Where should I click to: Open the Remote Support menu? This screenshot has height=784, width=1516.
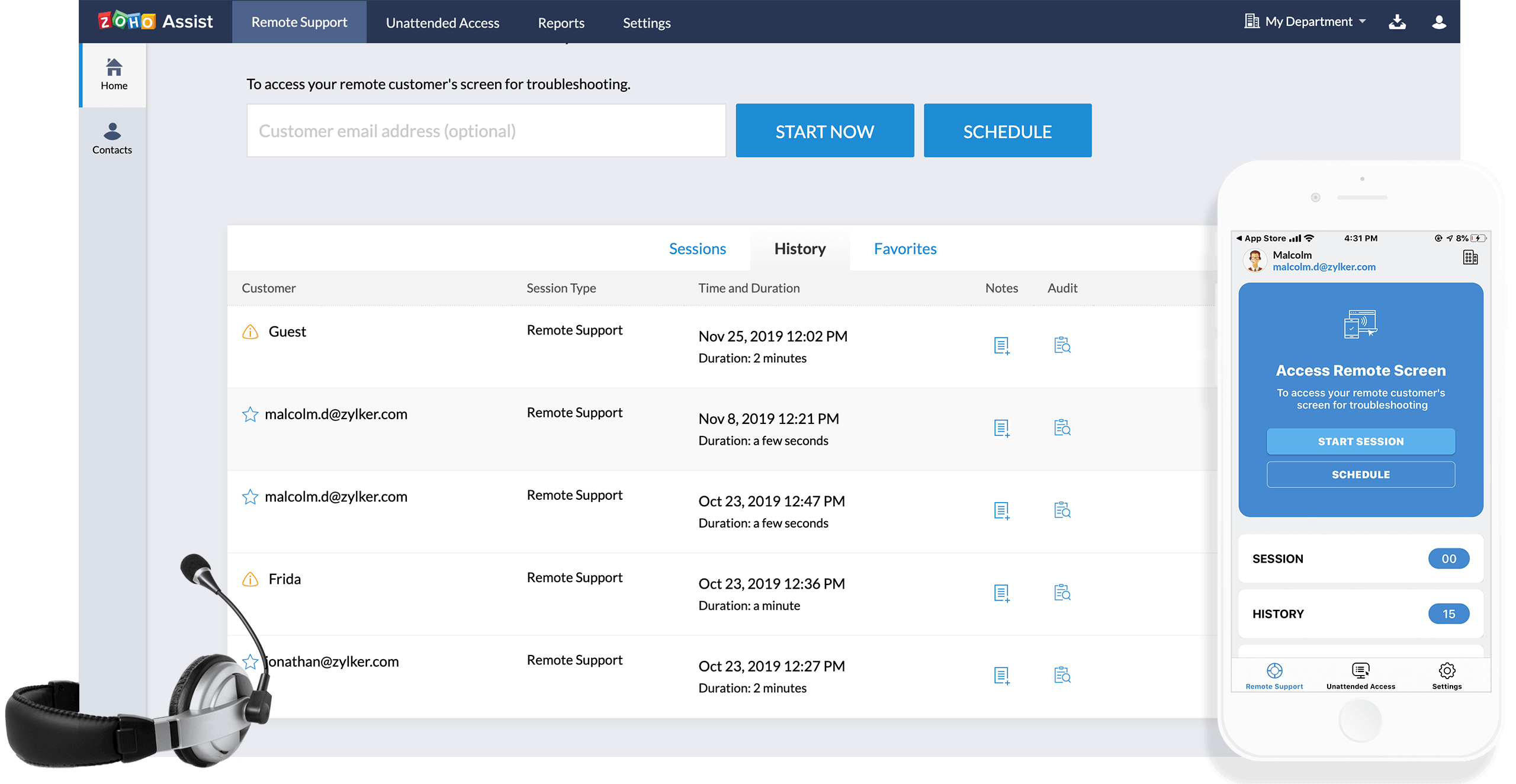[x=299, y=22]
